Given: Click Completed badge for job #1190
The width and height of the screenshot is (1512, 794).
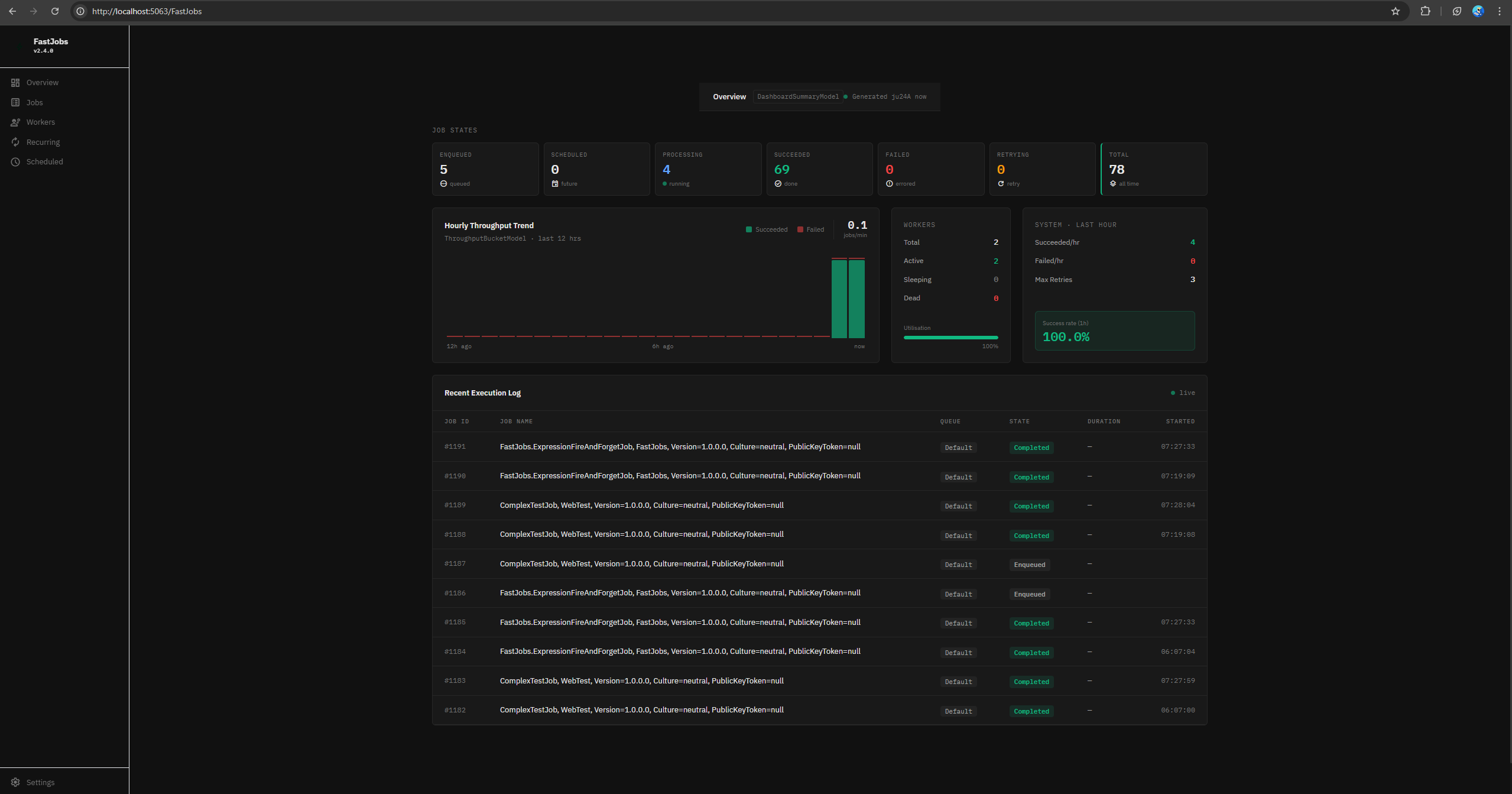Looking at the screenshot, I should pos(1031,477).
